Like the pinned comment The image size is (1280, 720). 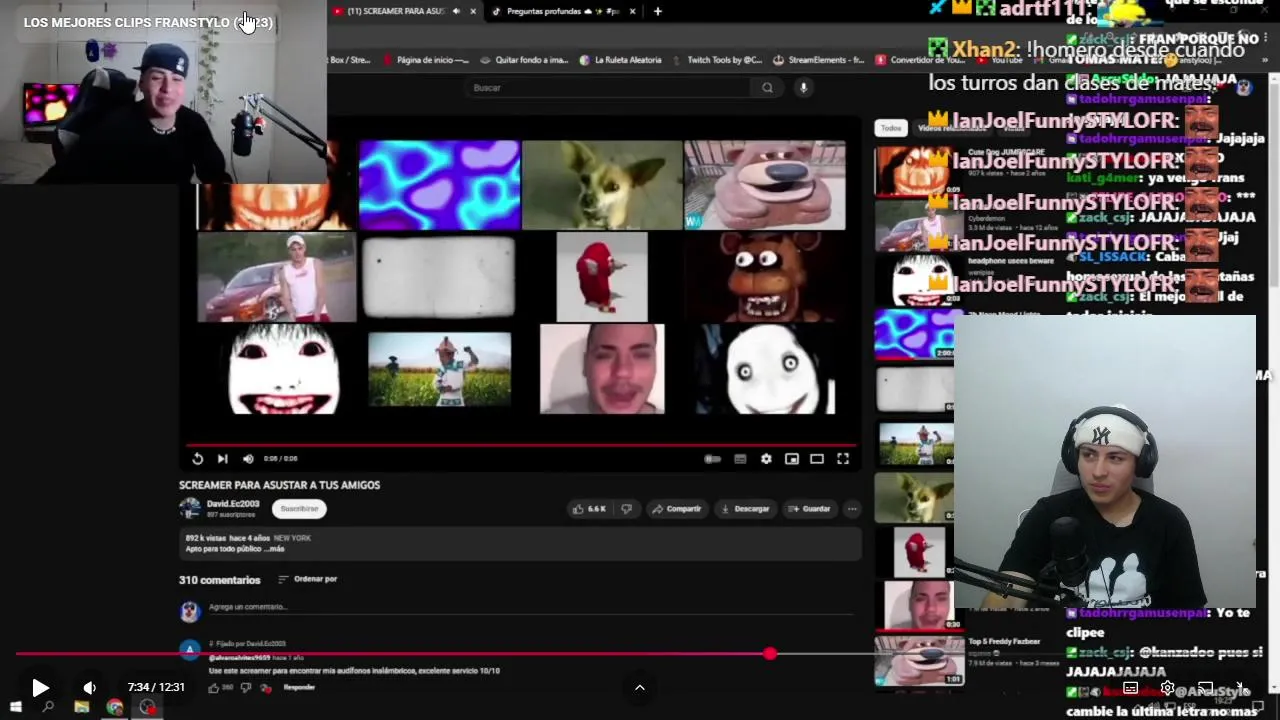(214, 688)
